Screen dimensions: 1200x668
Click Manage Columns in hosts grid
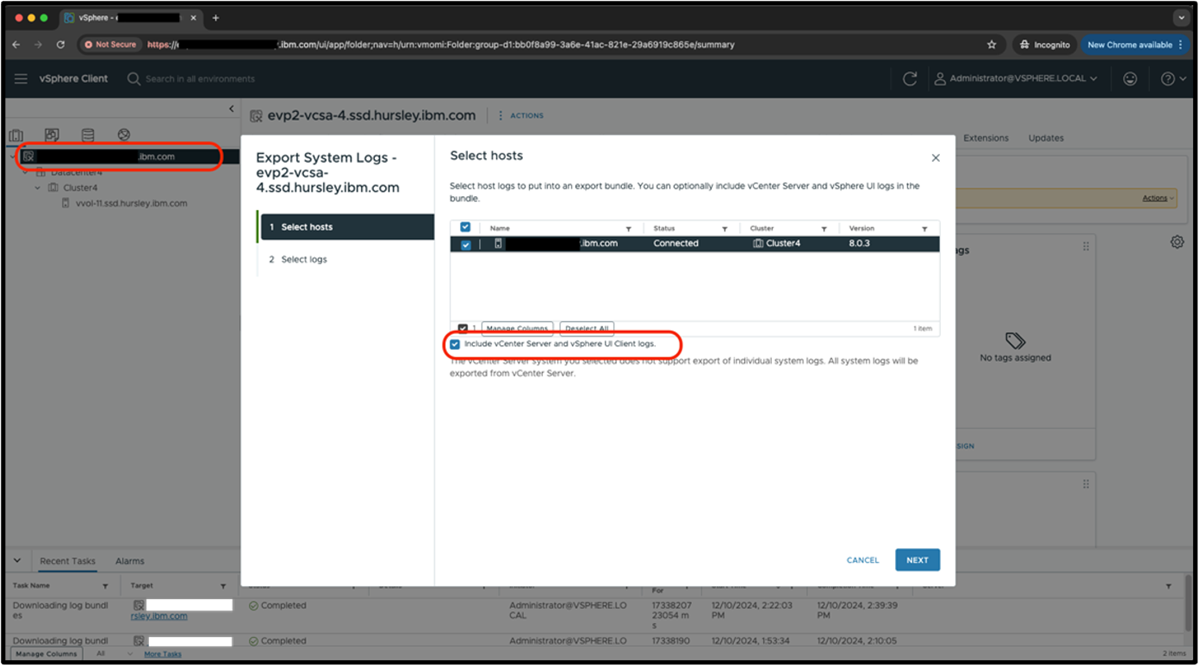(517, 328)
